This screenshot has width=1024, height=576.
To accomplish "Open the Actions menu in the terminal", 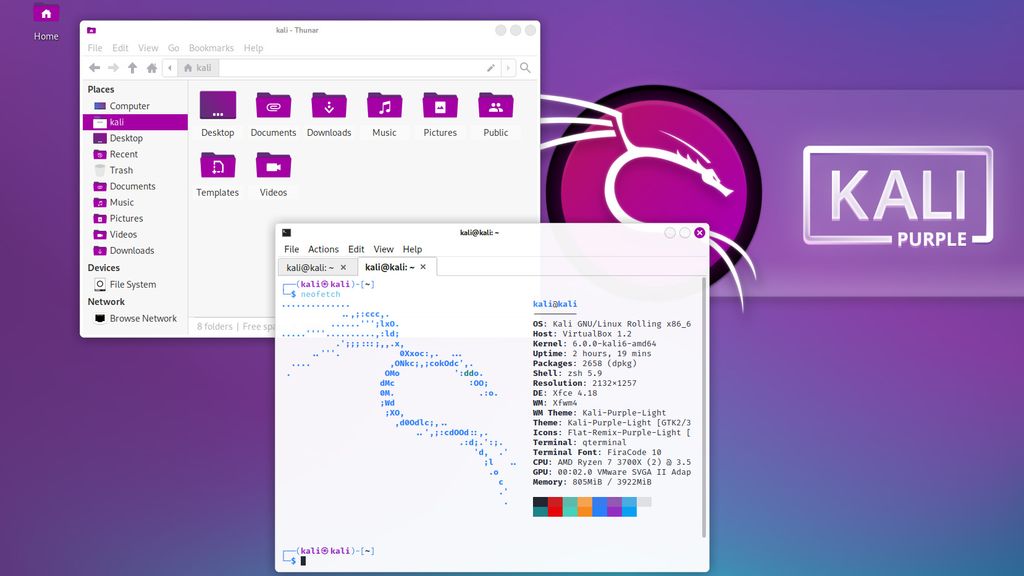I will tap(323, 249).
